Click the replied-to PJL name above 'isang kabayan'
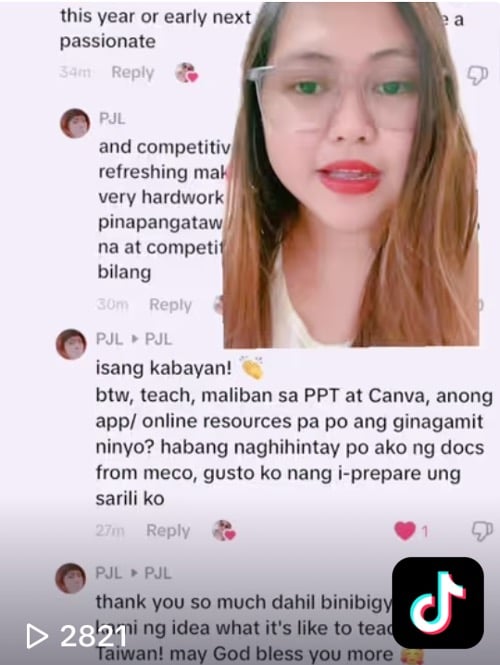 (x=158, y=339)
